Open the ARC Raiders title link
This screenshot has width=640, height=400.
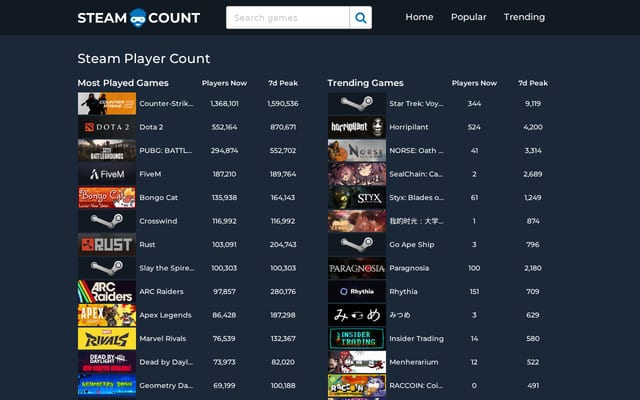[161, 291]
